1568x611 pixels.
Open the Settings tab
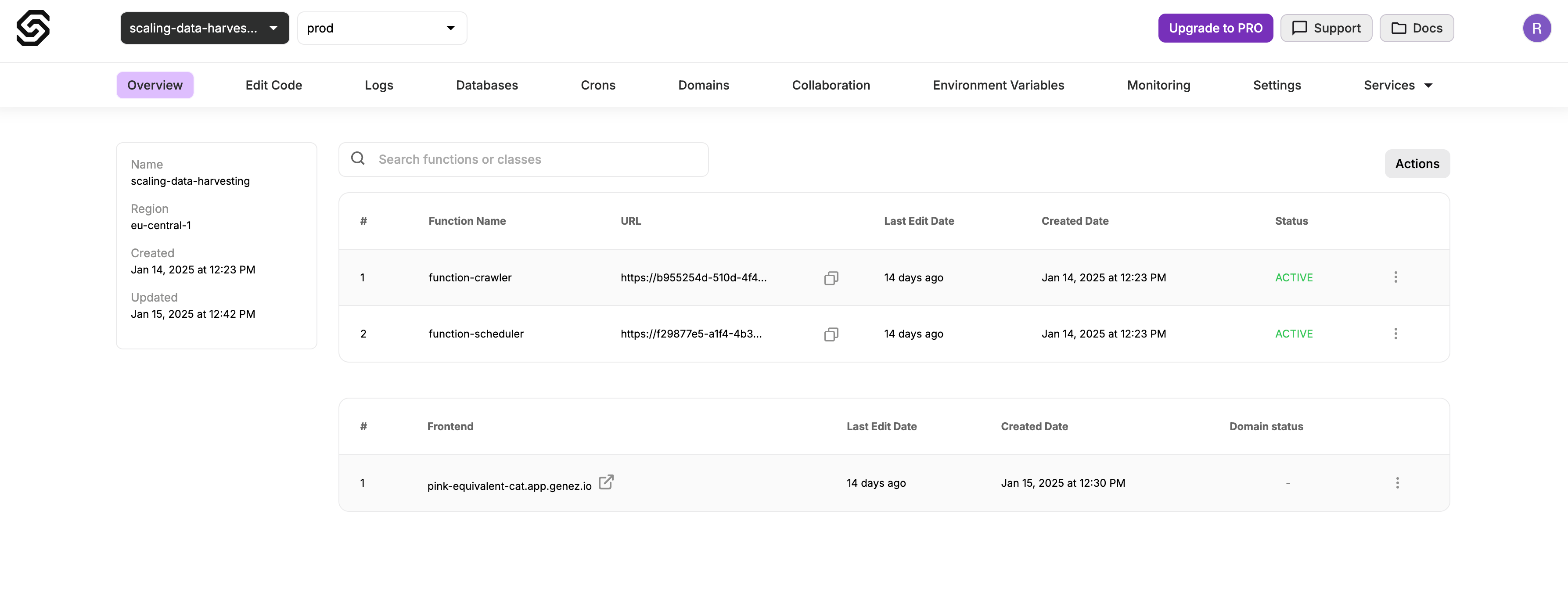click(x=1277, y=85)
